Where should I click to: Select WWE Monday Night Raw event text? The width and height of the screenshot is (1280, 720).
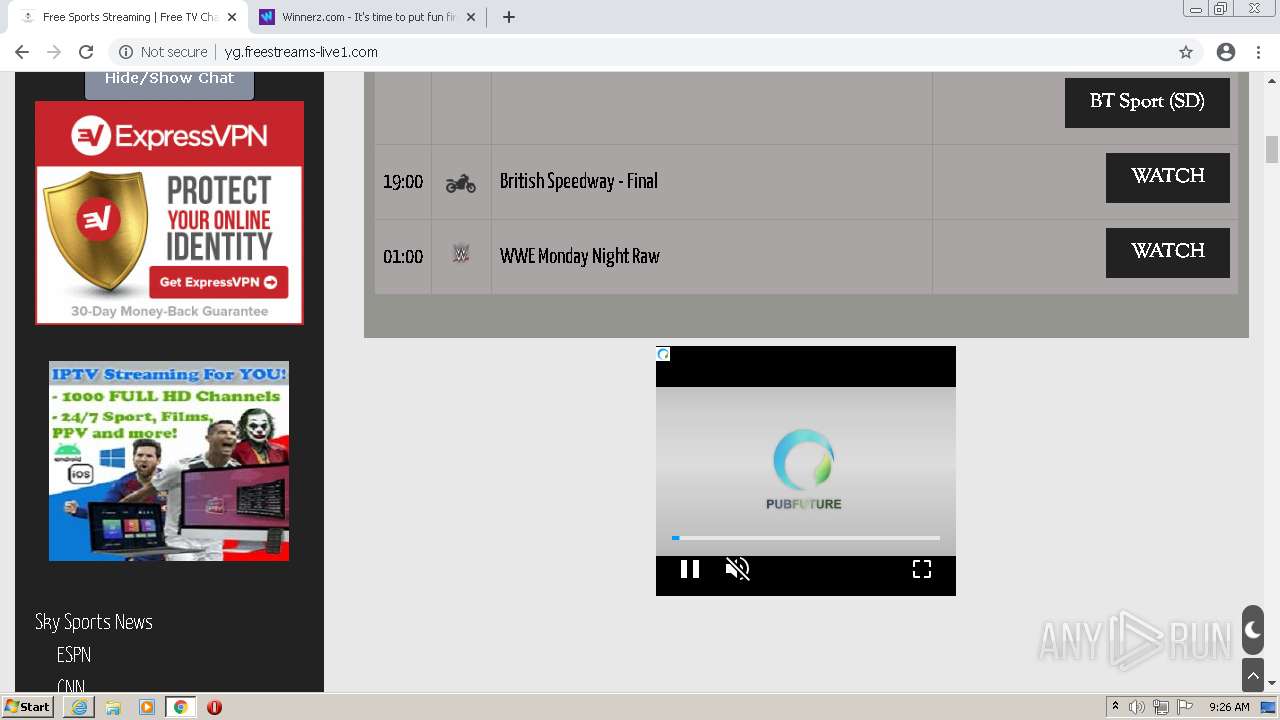(580, 256)
